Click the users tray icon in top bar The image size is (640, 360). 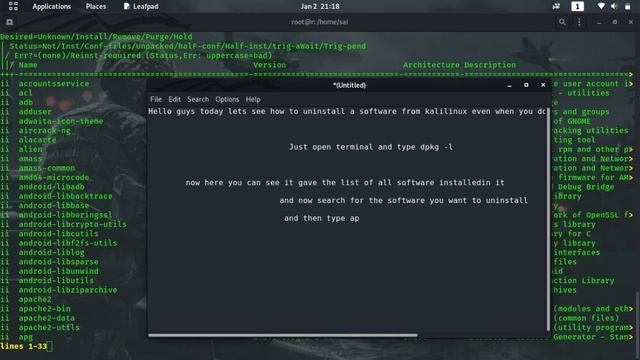point(556,7)
